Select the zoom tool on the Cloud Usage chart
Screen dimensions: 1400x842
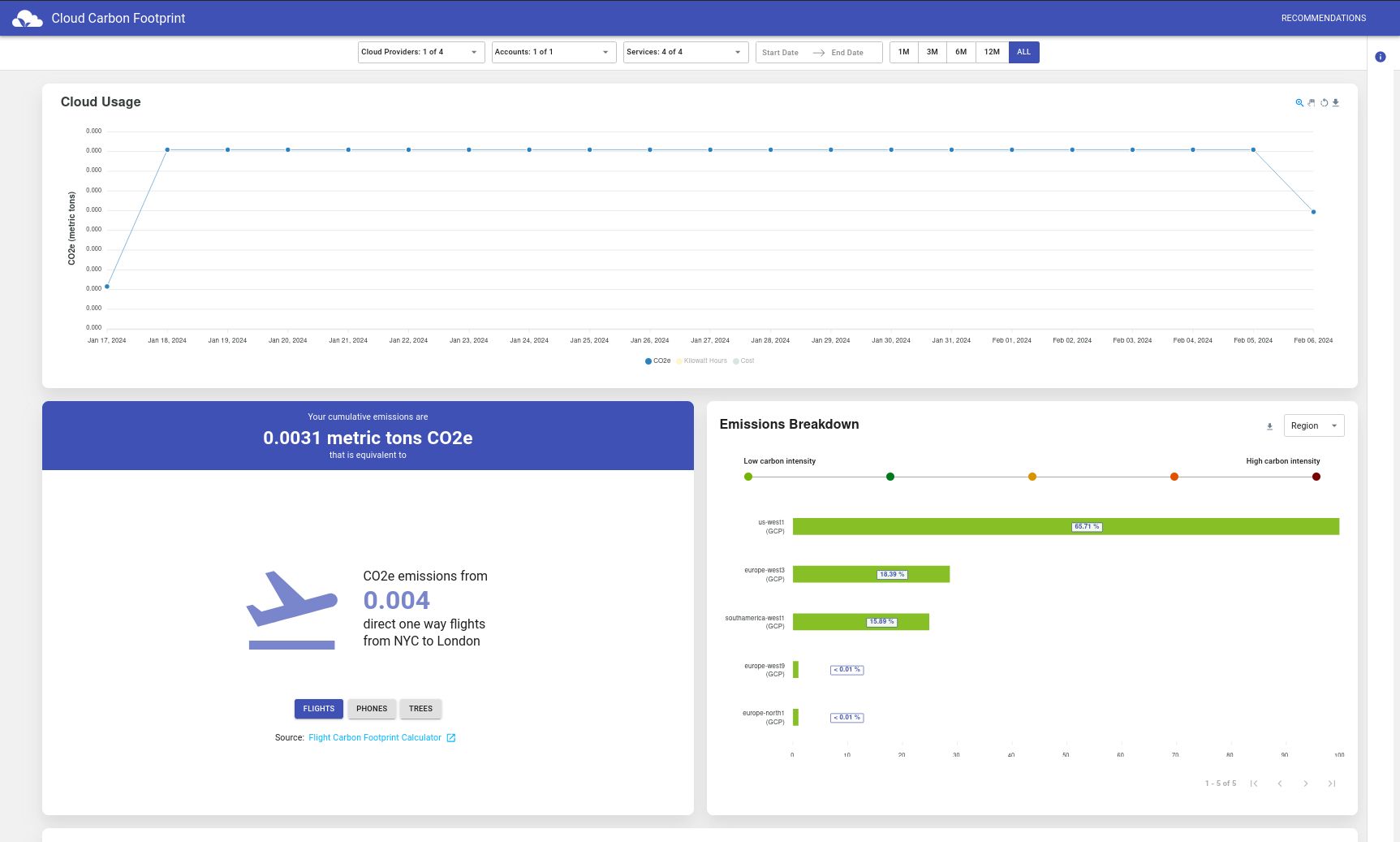1298,103
